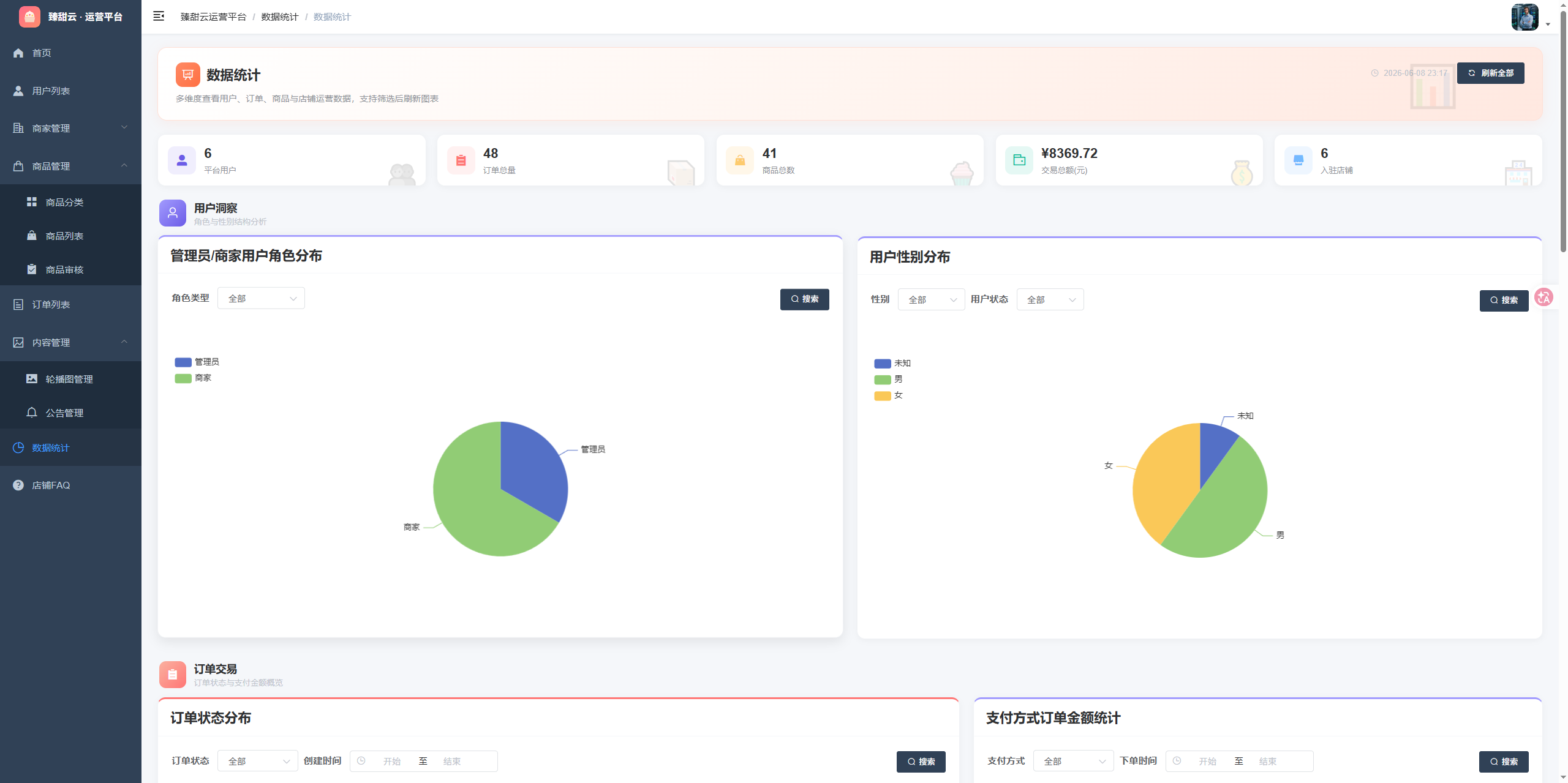
Task: Click the 轮播图管理 image icon
Action: click(32, 379)
